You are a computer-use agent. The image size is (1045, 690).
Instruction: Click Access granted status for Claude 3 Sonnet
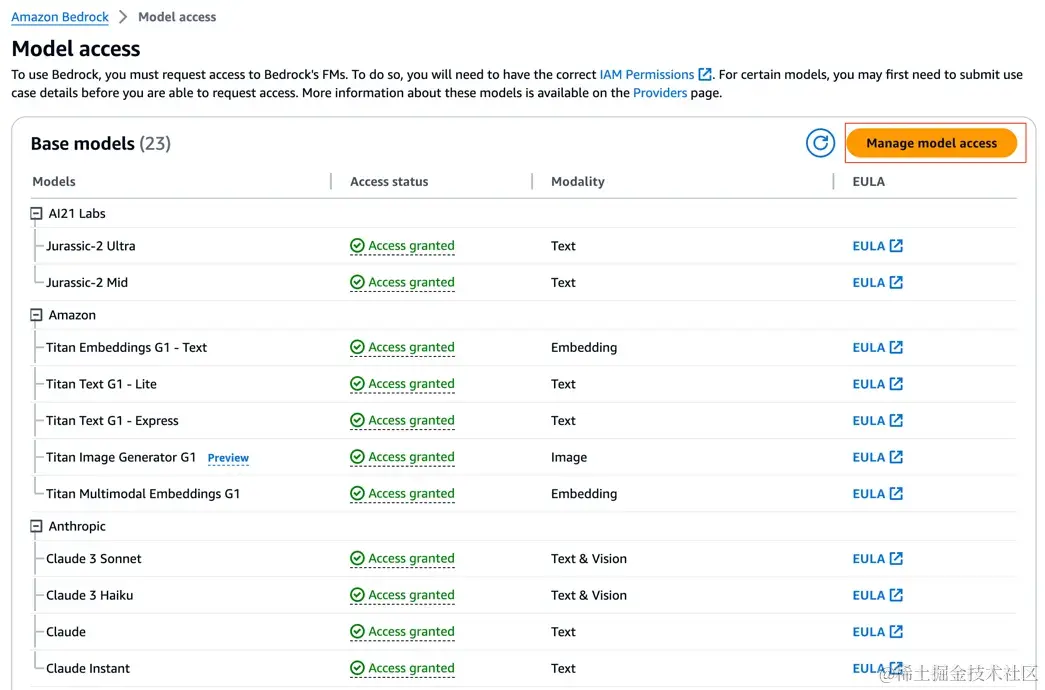(x=403, y=559)
